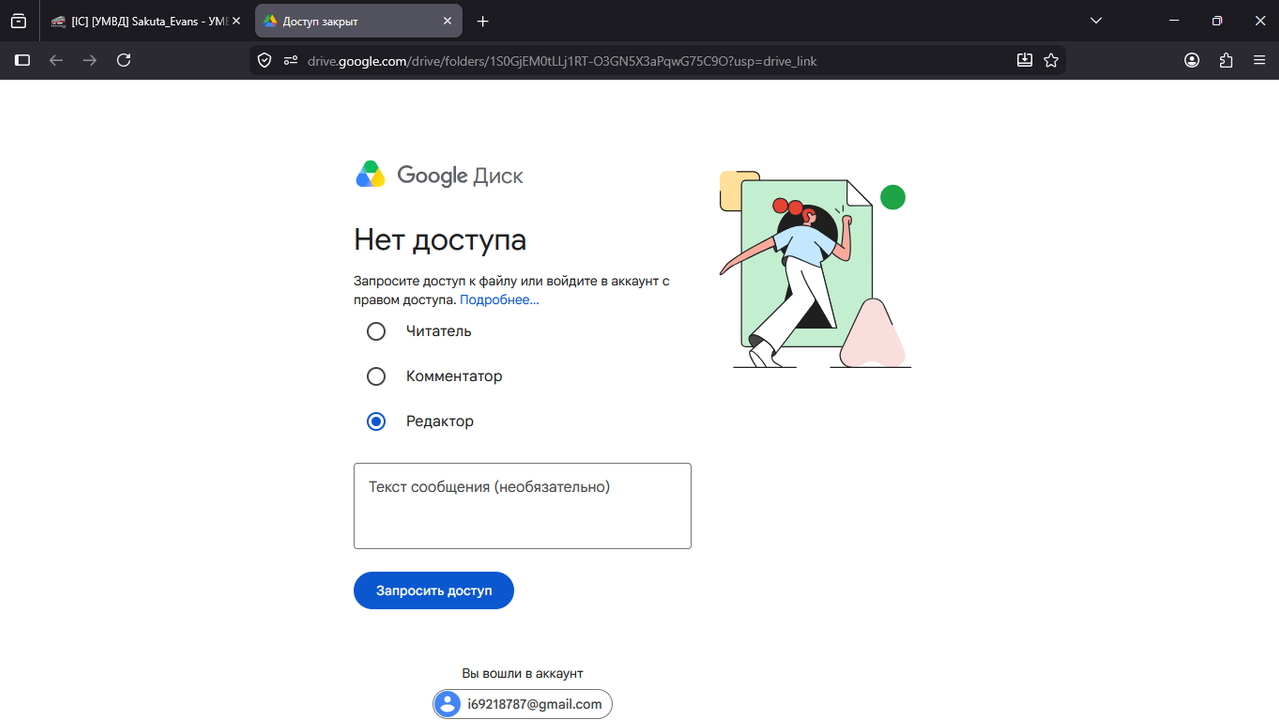Open the extensions puzzle icon
The image size is (1279, 720).
[1226, 60]
